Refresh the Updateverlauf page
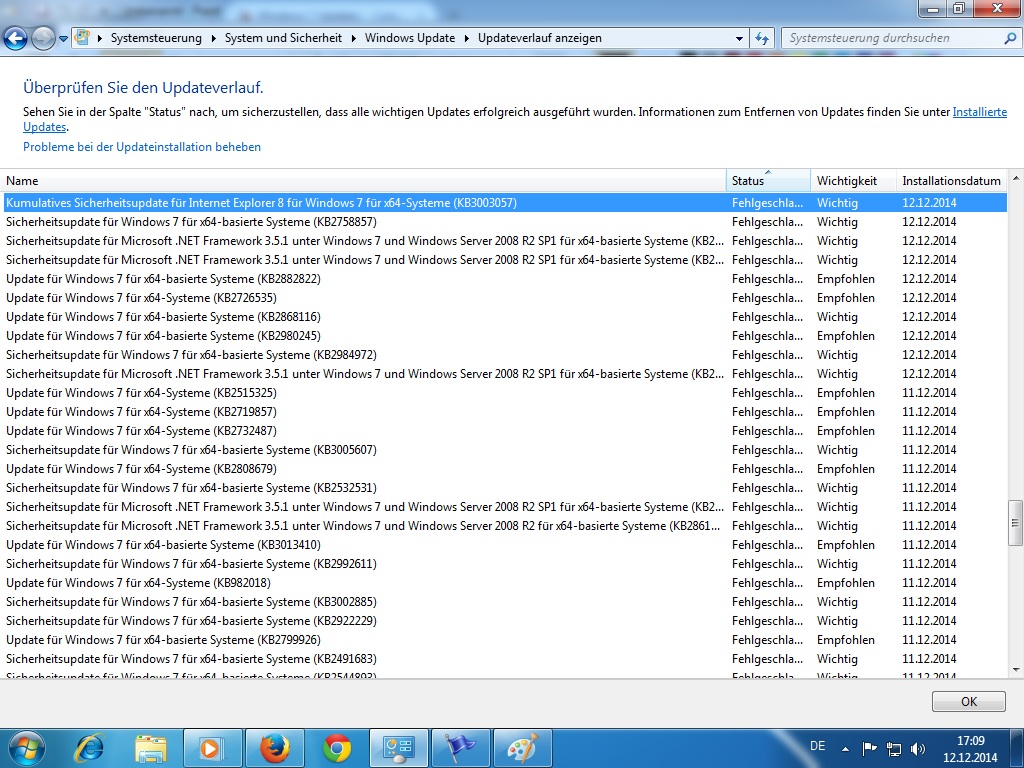This screenshot has height=768, width=1024. click(x=761, y=39)
